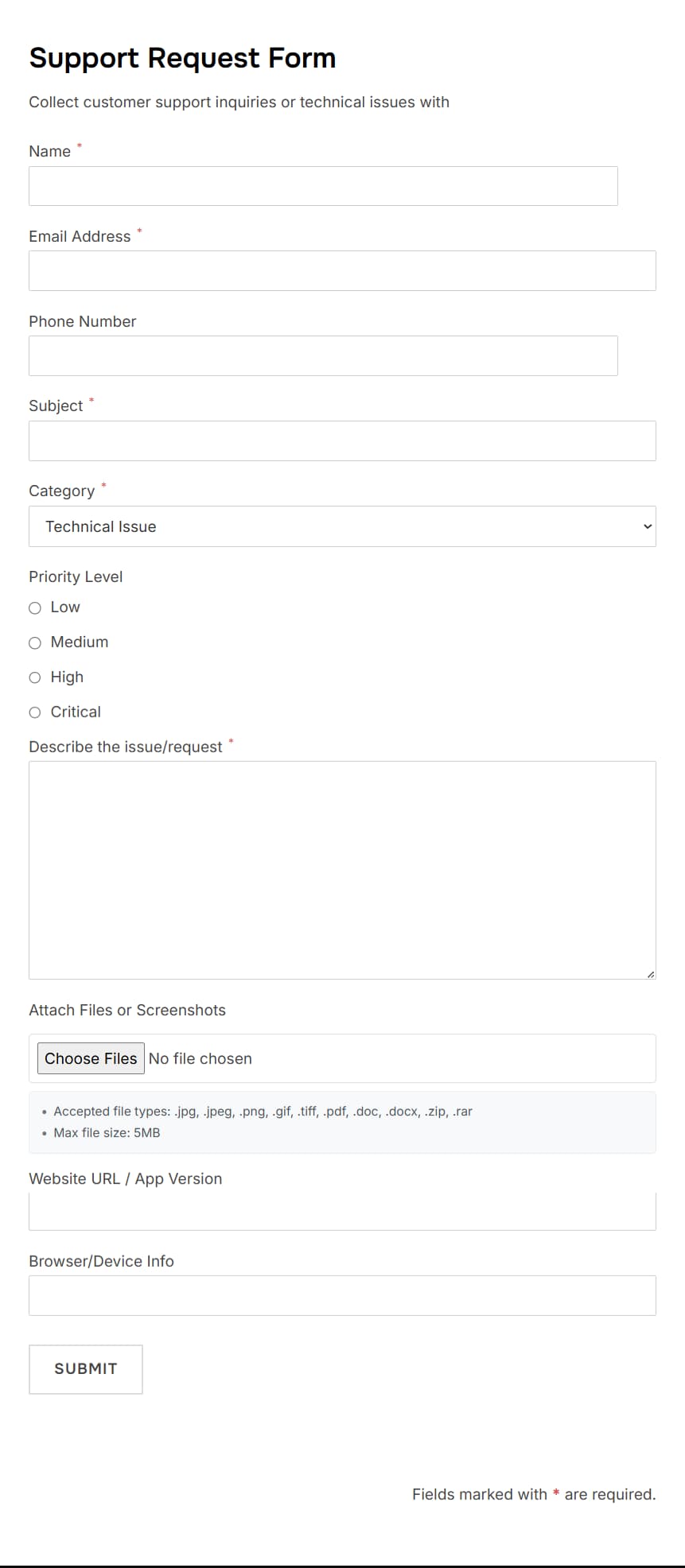Focus the Website URL / App Version field
This screenshot has width=685, height=1568.
[x=342, y=1210]
